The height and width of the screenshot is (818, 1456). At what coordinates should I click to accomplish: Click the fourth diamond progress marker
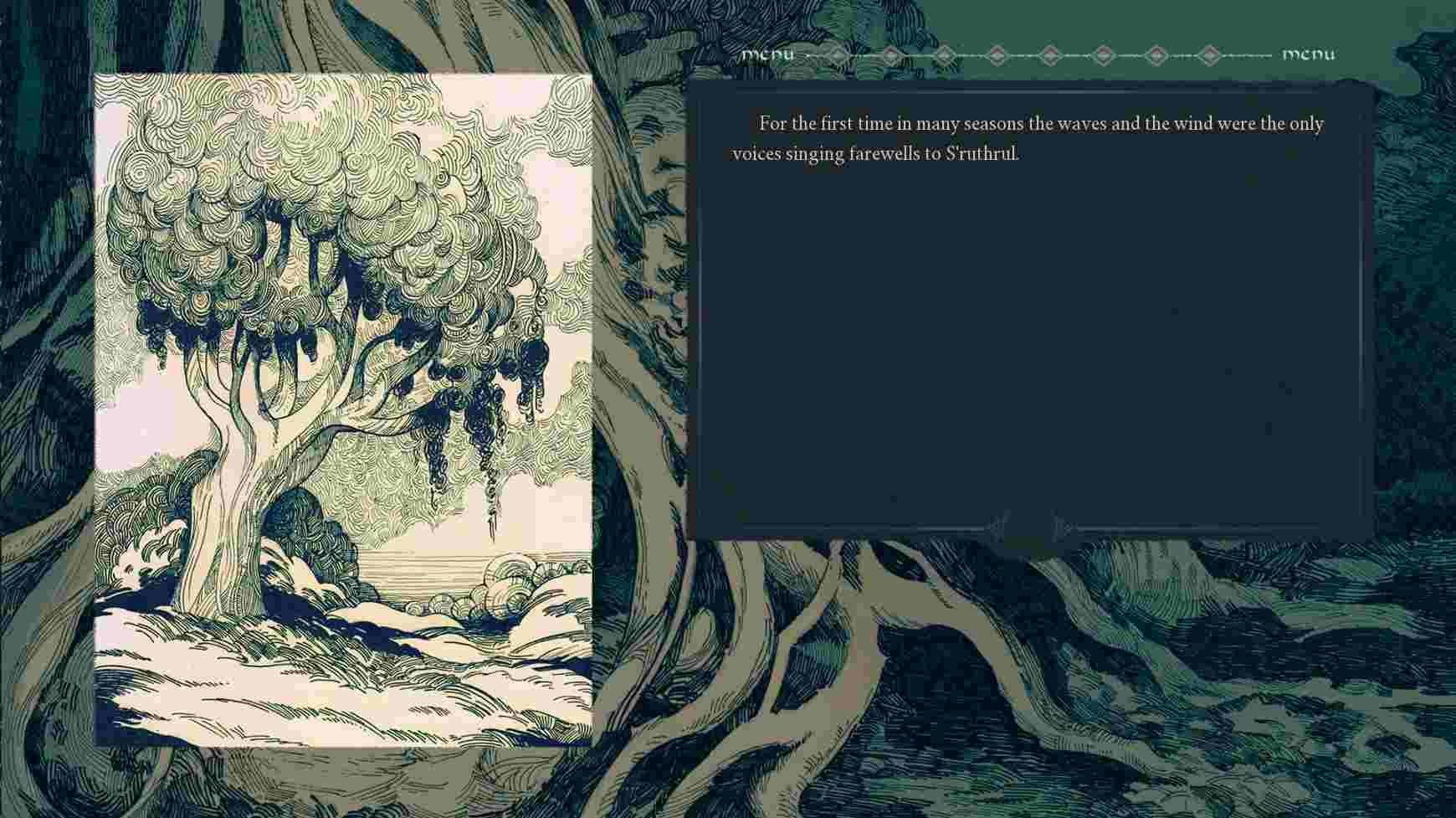(997, 55)
